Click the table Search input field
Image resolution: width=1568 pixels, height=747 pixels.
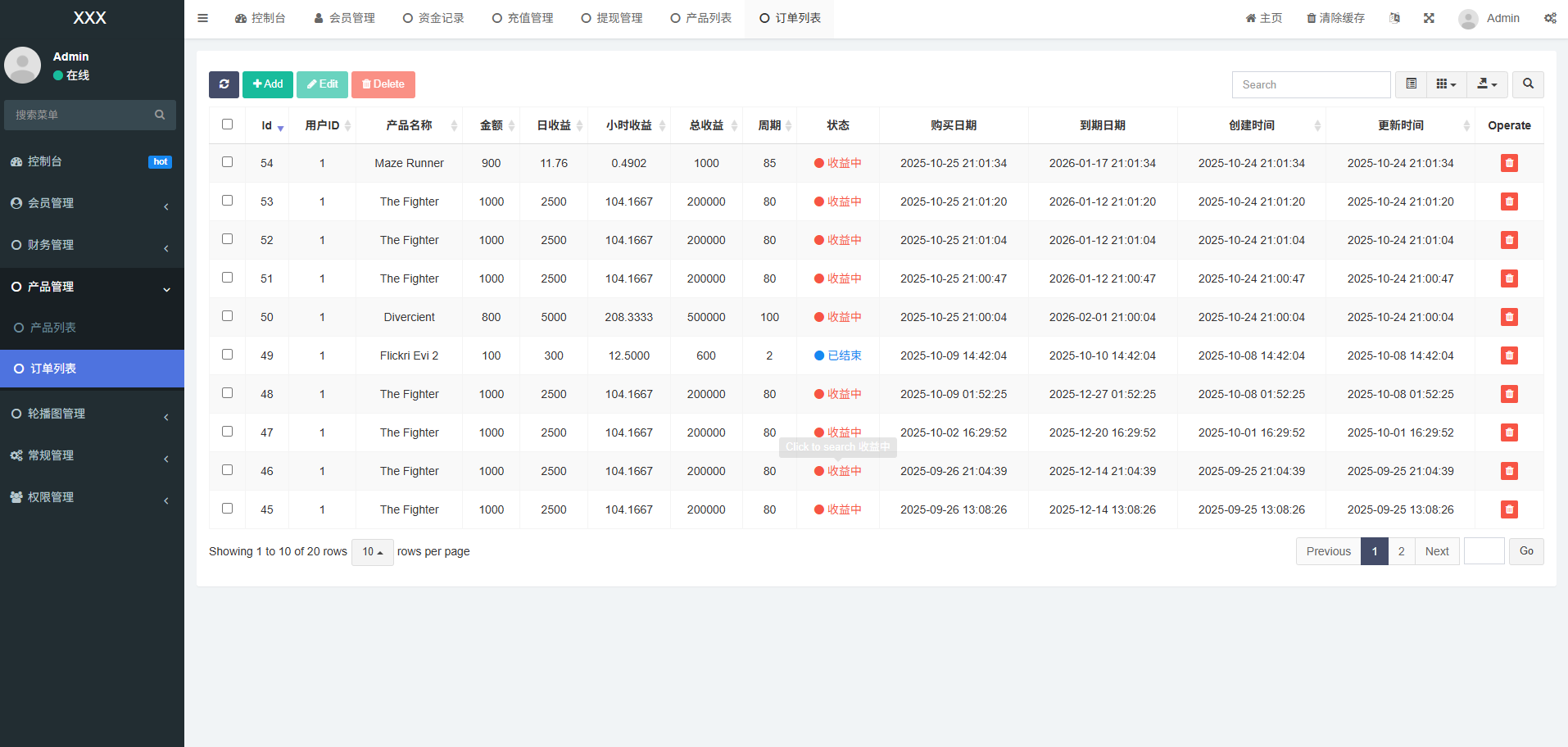click(1310, 84)
